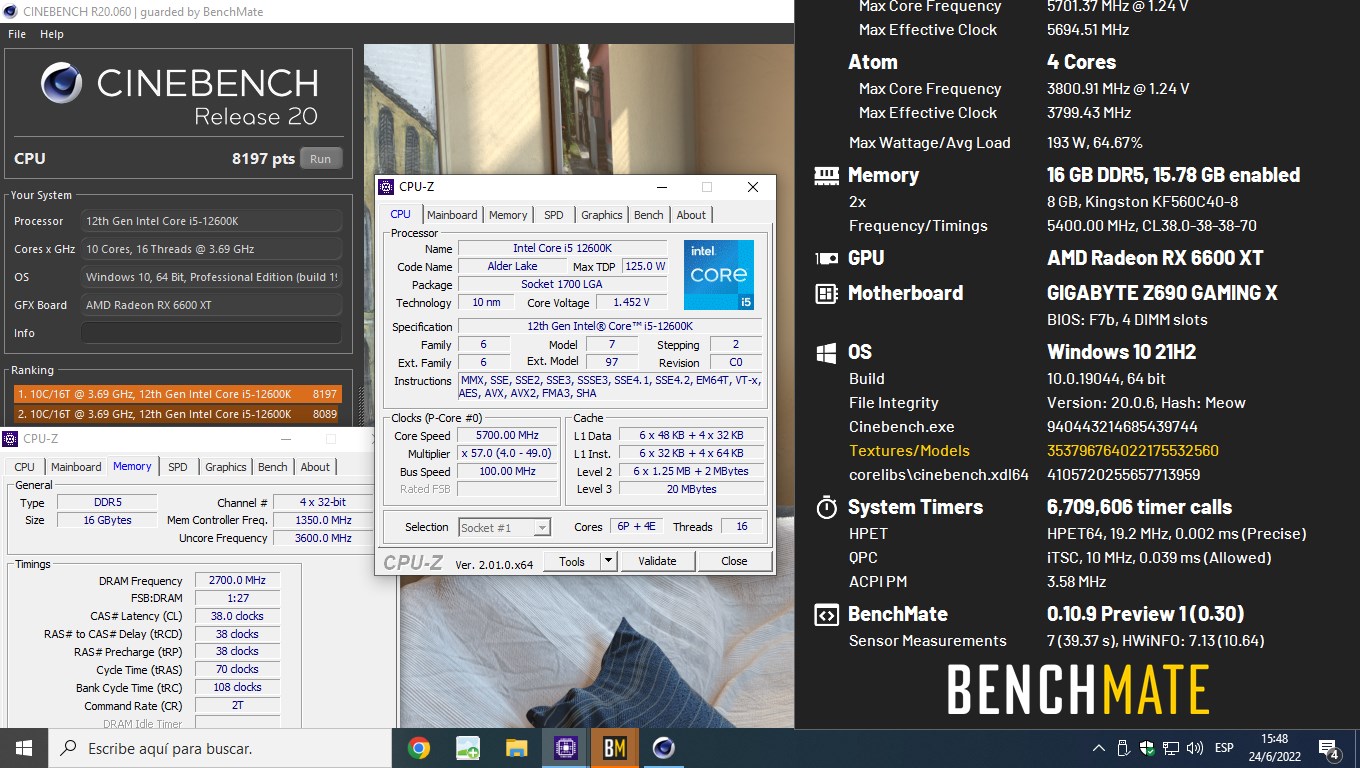1360x768 pixels.
Task: Click the volume tray icon
Action: pyautogui.click(x=1194, y=748)
